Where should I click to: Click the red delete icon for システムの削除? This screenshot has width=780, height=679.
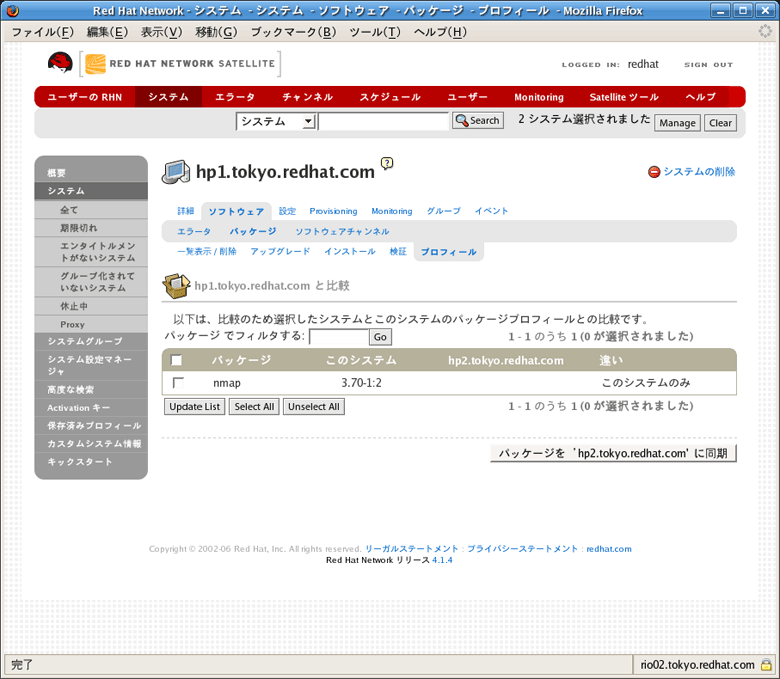(x=654, y=172)
